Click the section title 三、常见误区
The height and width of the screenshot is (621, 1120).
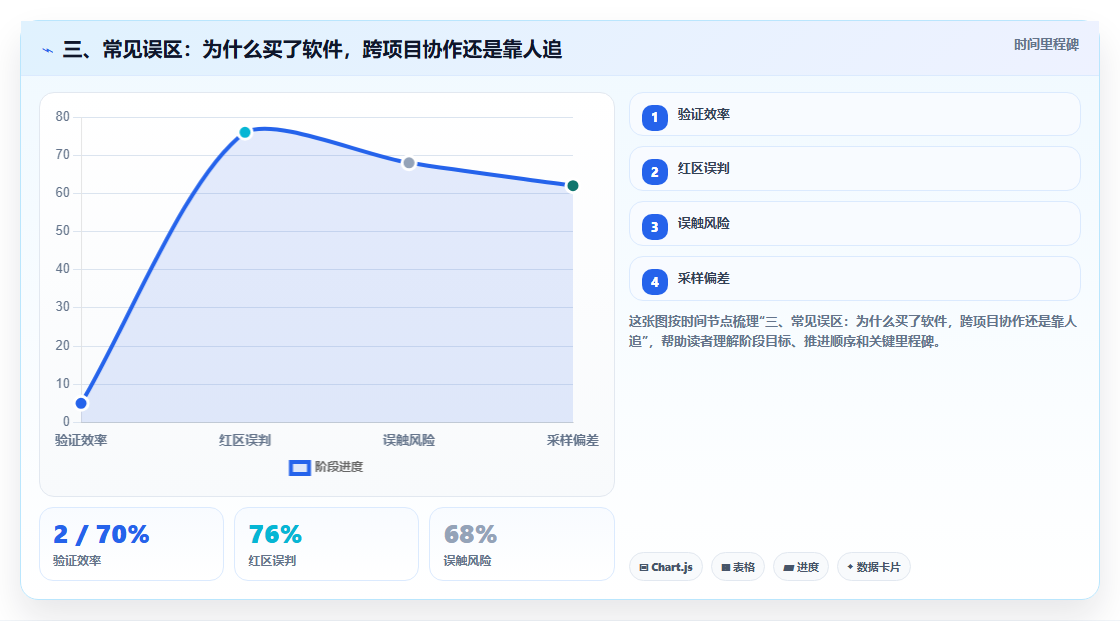[312, 49]
